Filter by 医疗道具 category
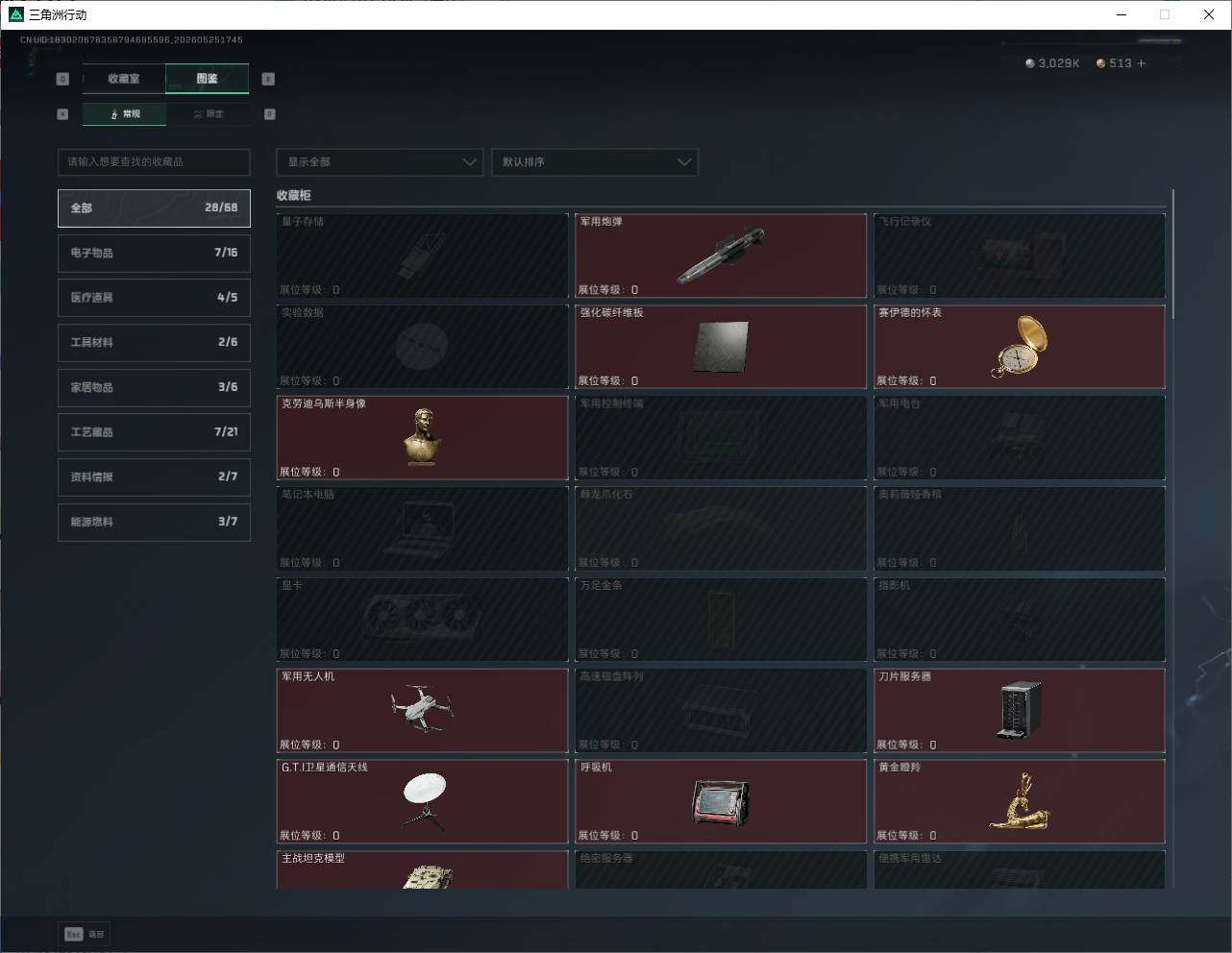The image size is (1232, 953). [x=154, y=298]
